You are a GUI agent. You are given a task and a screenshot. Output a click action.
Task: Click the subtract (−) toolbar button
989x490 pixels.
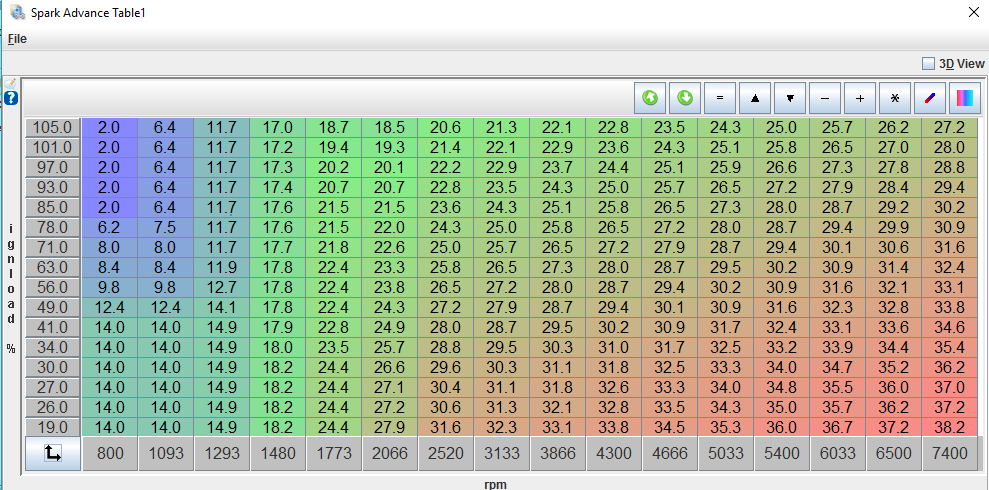point(825,98)
